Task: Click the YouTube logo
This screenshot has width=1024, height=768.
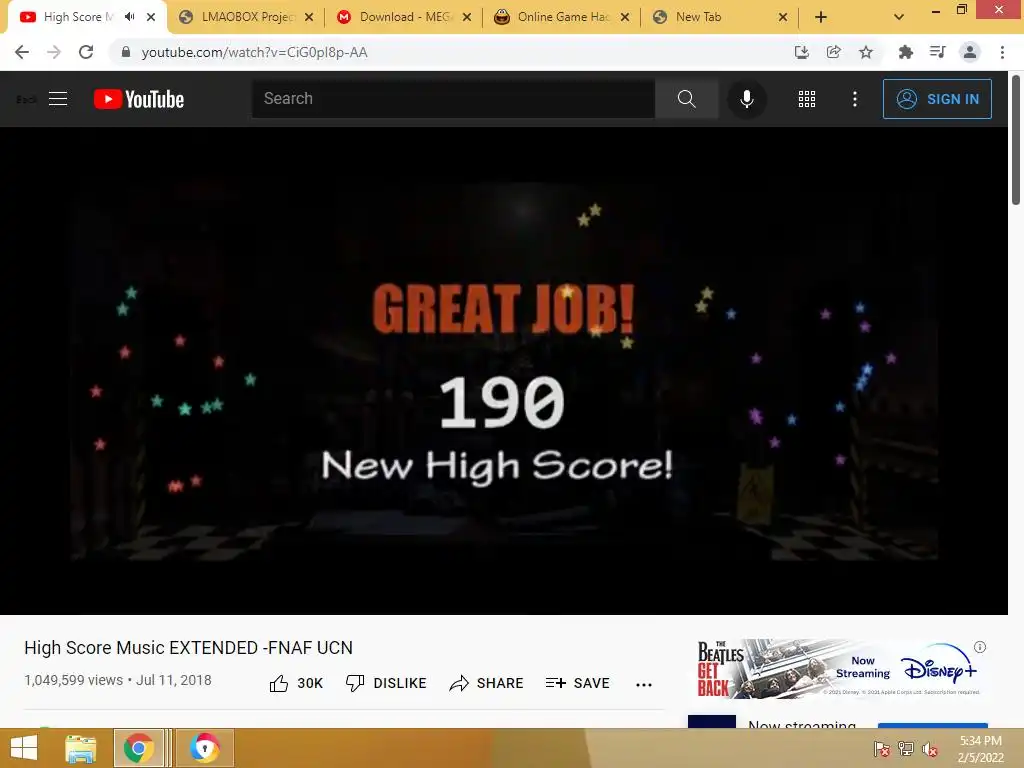Action: (139, 99)
